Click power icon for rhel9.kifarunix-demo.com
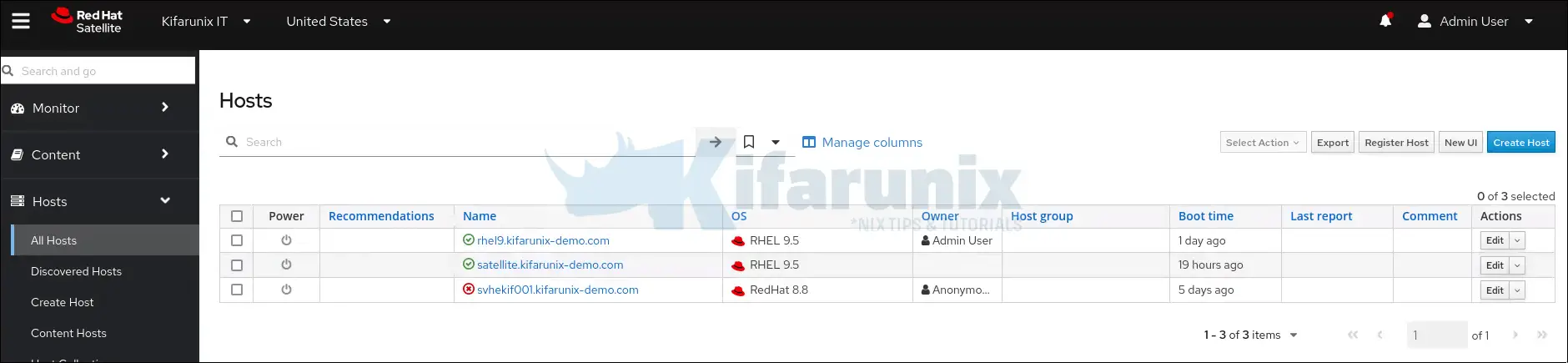The height and width of the screenshot is (363, 1568). tap(286, 240)
